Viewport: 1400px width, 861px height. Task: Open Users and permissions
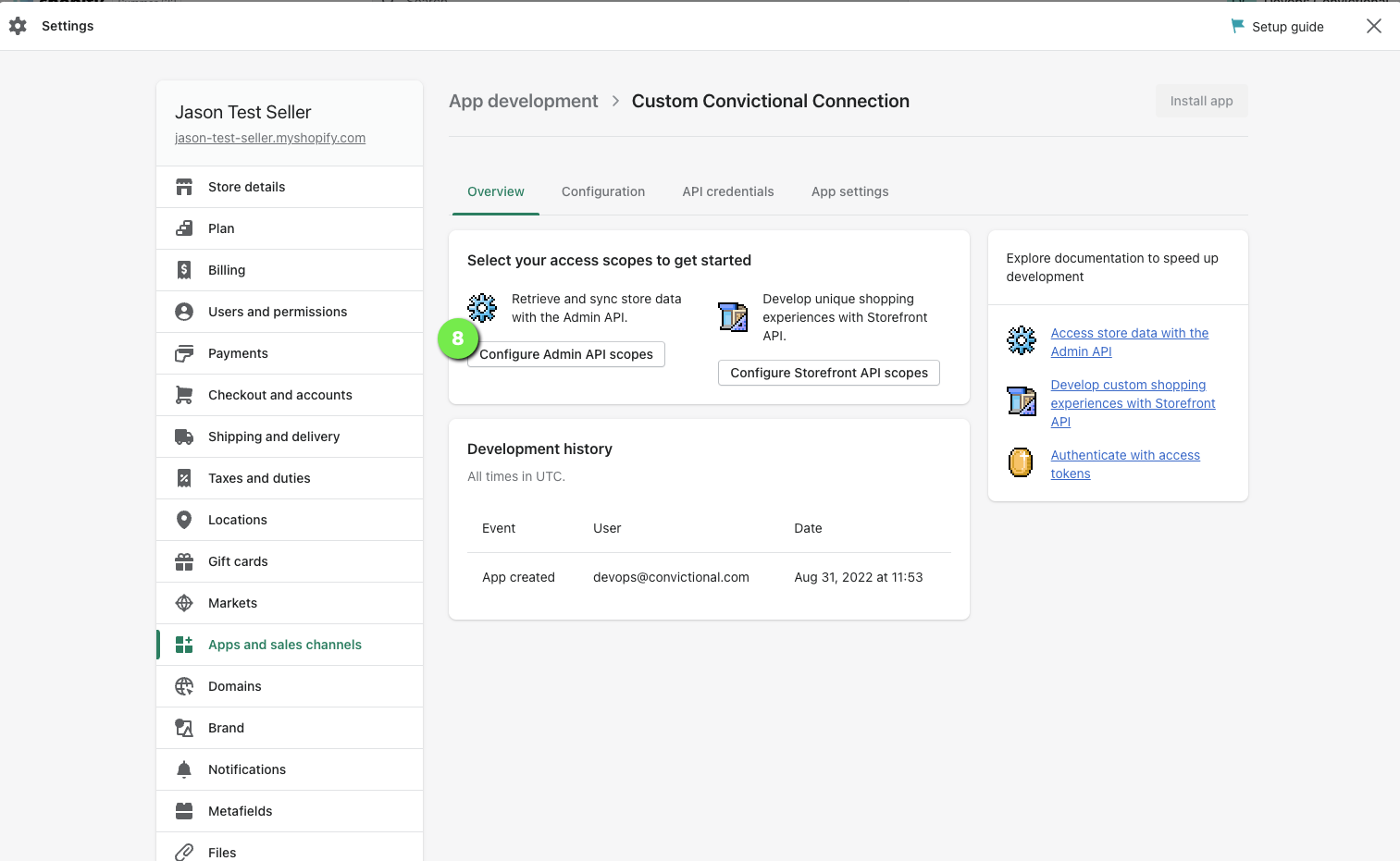(x=290, y=312)
